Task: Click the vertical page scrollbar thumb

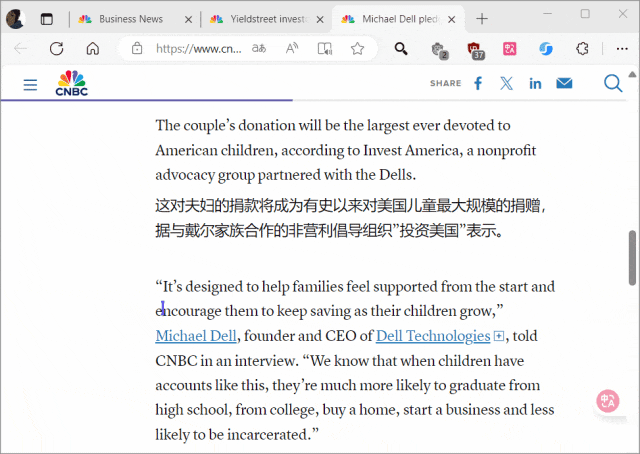Action: 632,258
